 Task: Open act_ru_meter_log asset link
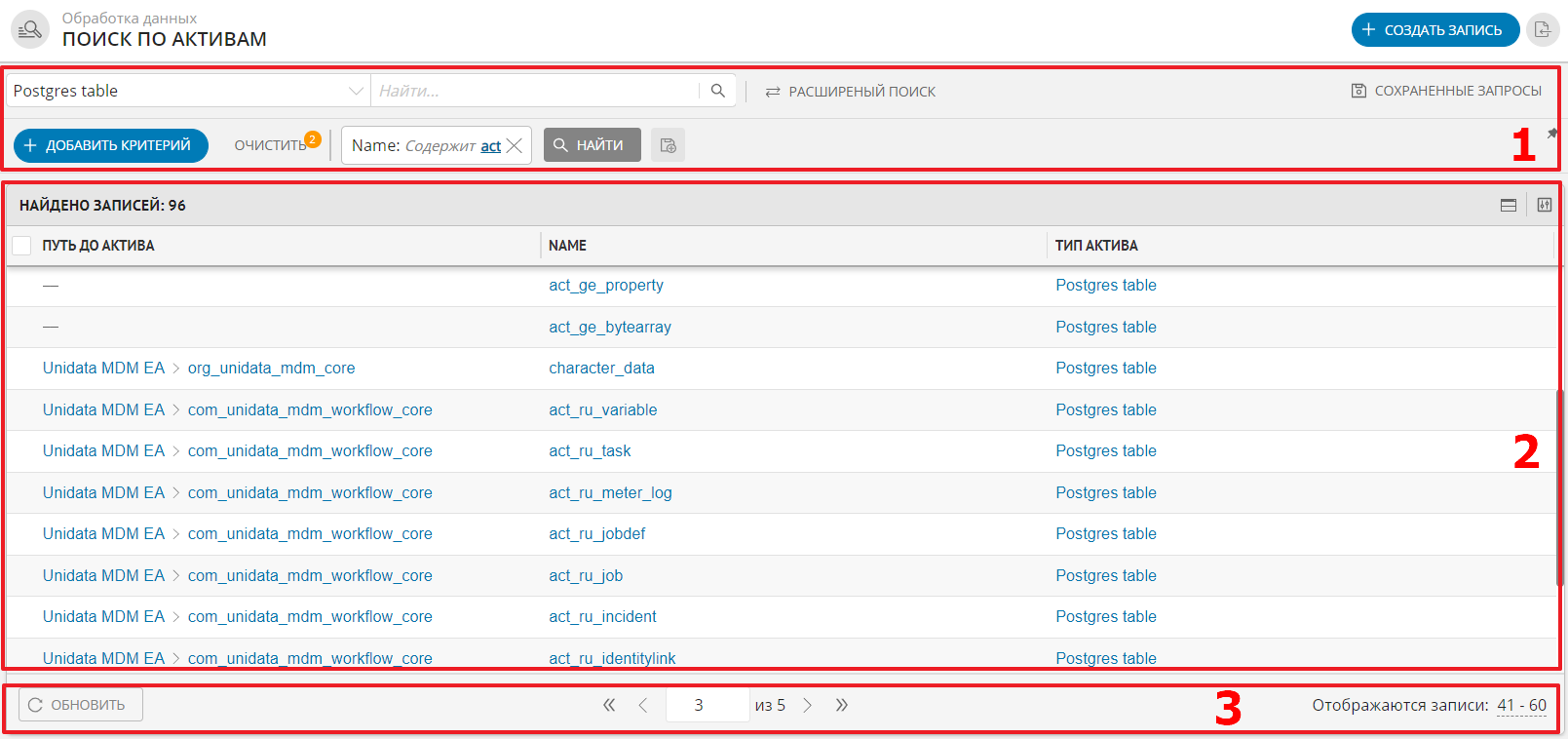pos(610,493)
